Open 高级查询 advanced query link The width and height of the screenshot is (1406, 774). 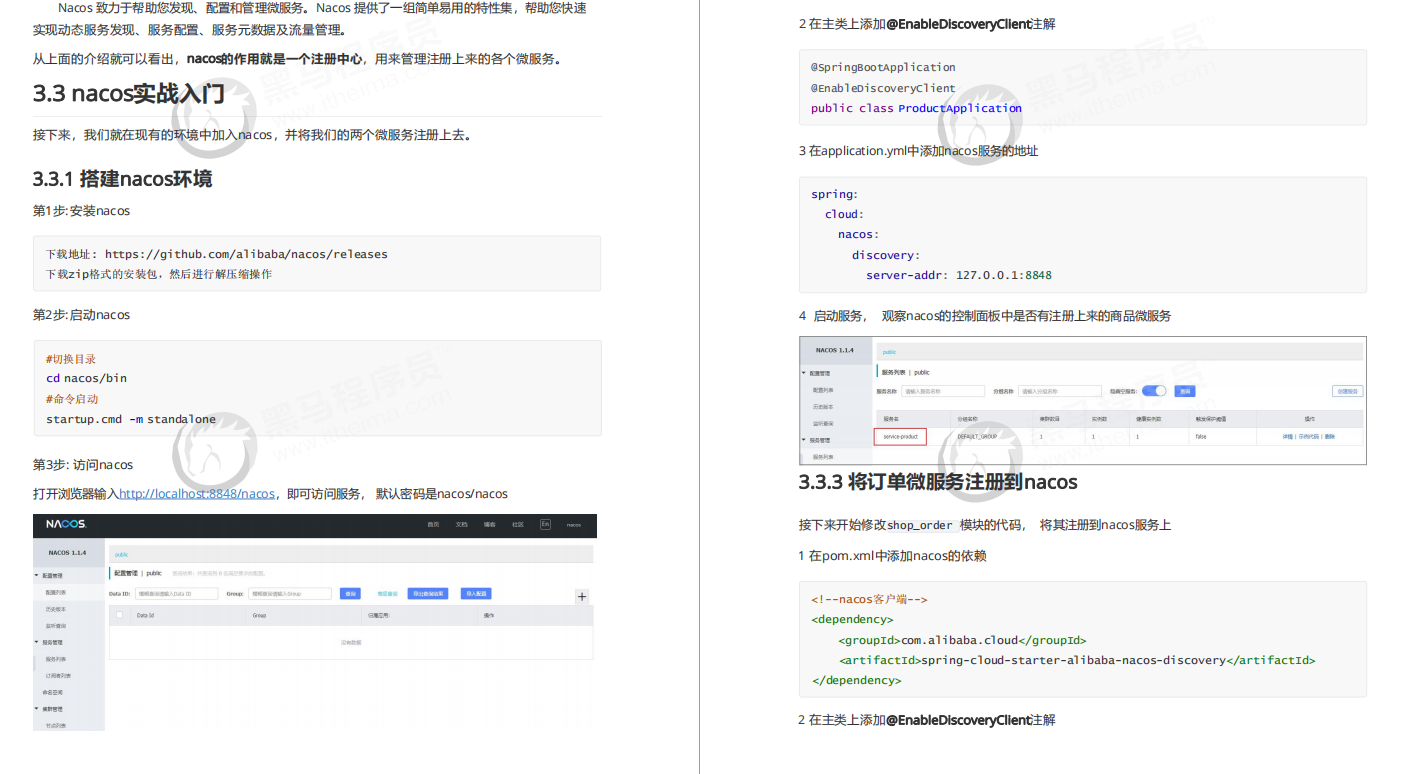(387, 594)
